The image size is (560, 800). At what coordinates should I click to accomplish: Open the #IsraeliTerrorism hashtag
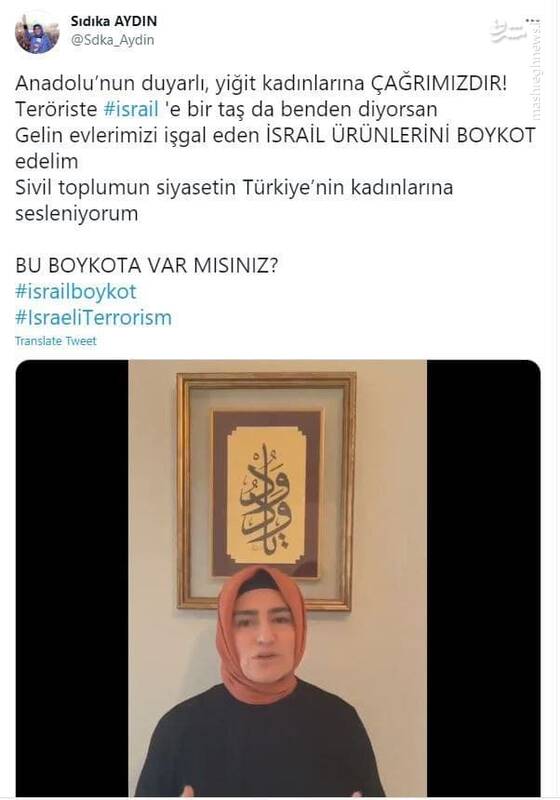coord(93,318)
